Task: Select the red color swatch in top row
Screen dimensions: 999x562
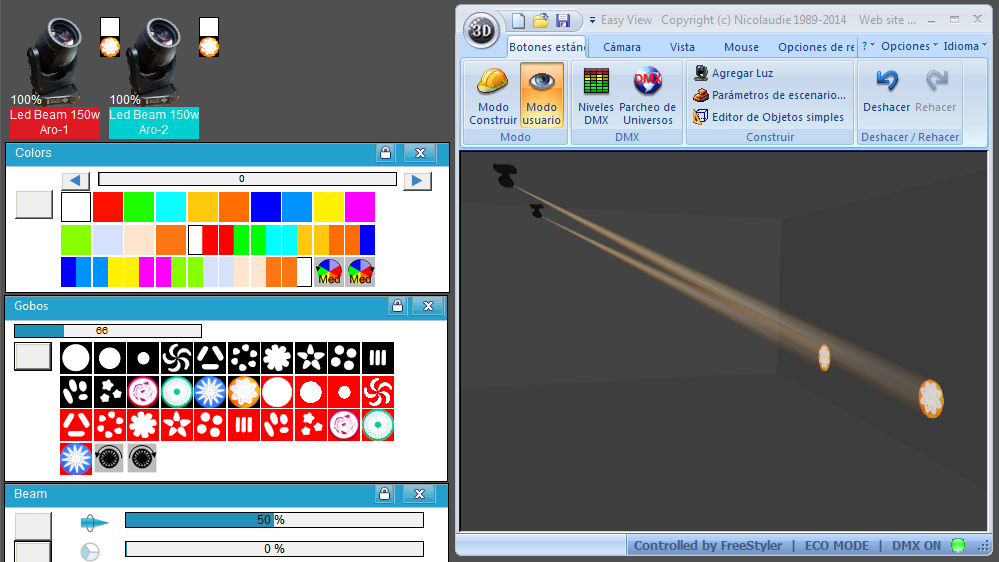Action: 108,207
